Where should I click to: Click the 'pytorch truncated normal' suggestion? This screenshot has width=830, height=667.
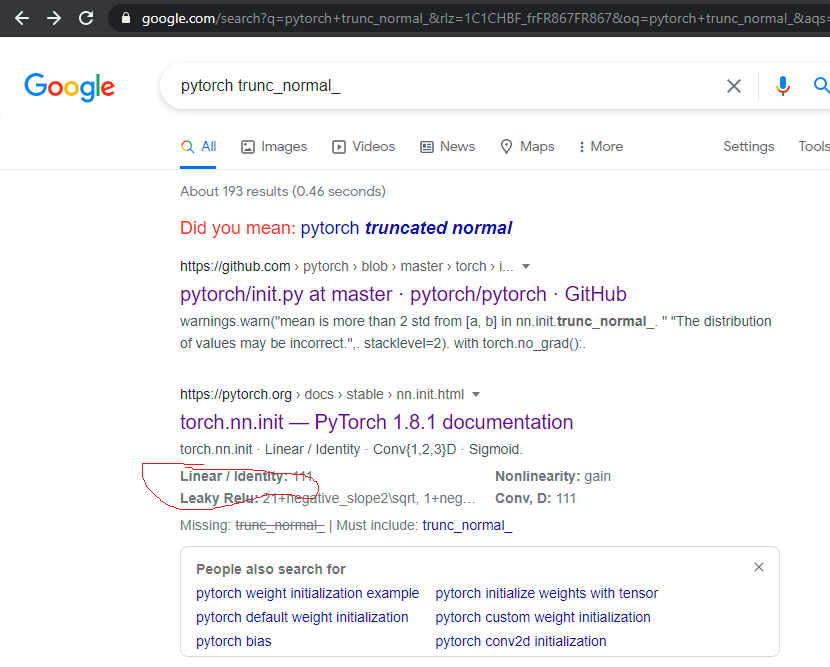pyautogui.click(x=407, y=227)
